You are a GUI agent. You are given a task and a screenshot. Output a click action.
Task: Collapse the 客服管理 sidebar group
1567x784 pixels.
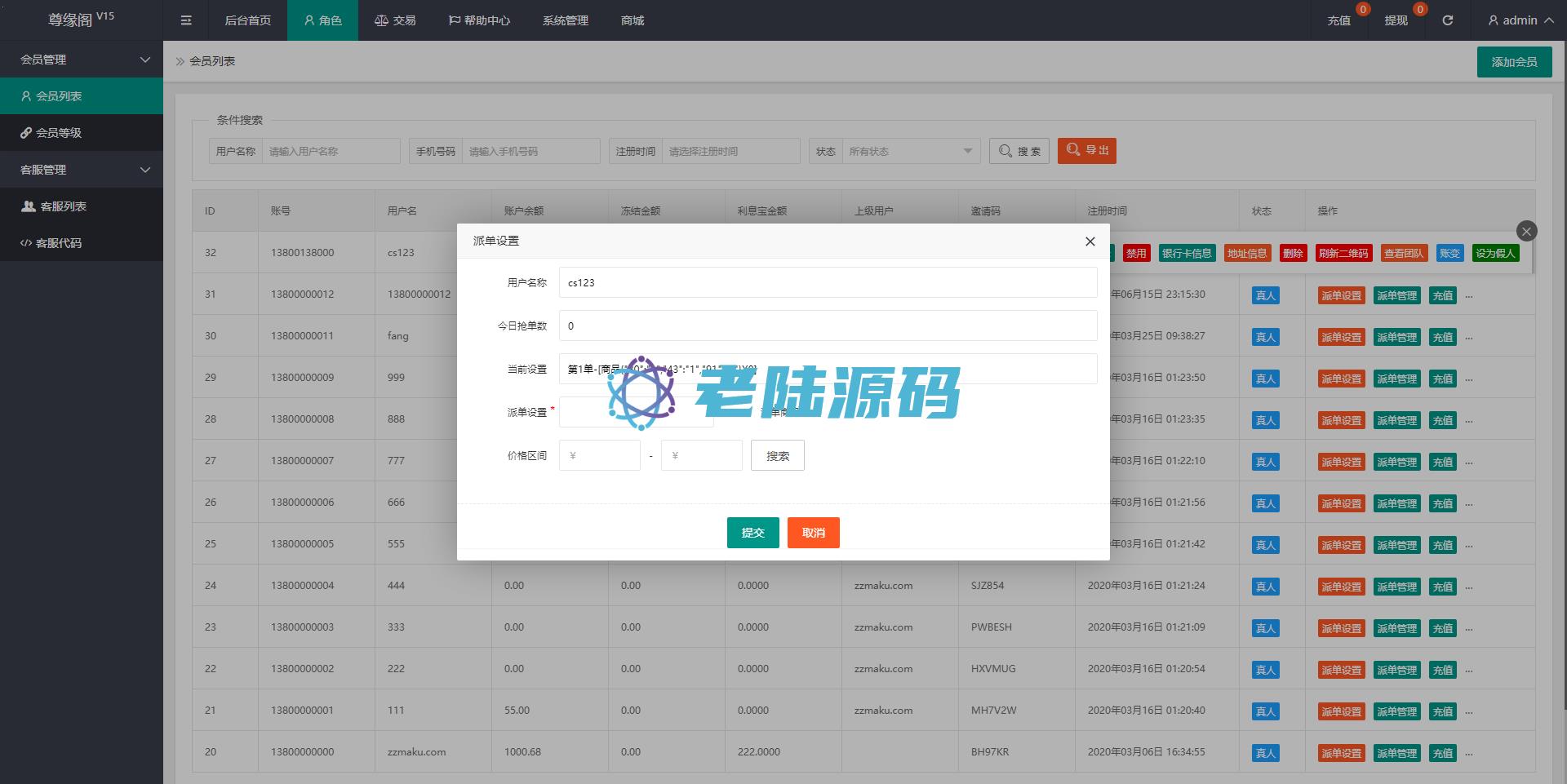pyautogui.click(x=82, y=170)
